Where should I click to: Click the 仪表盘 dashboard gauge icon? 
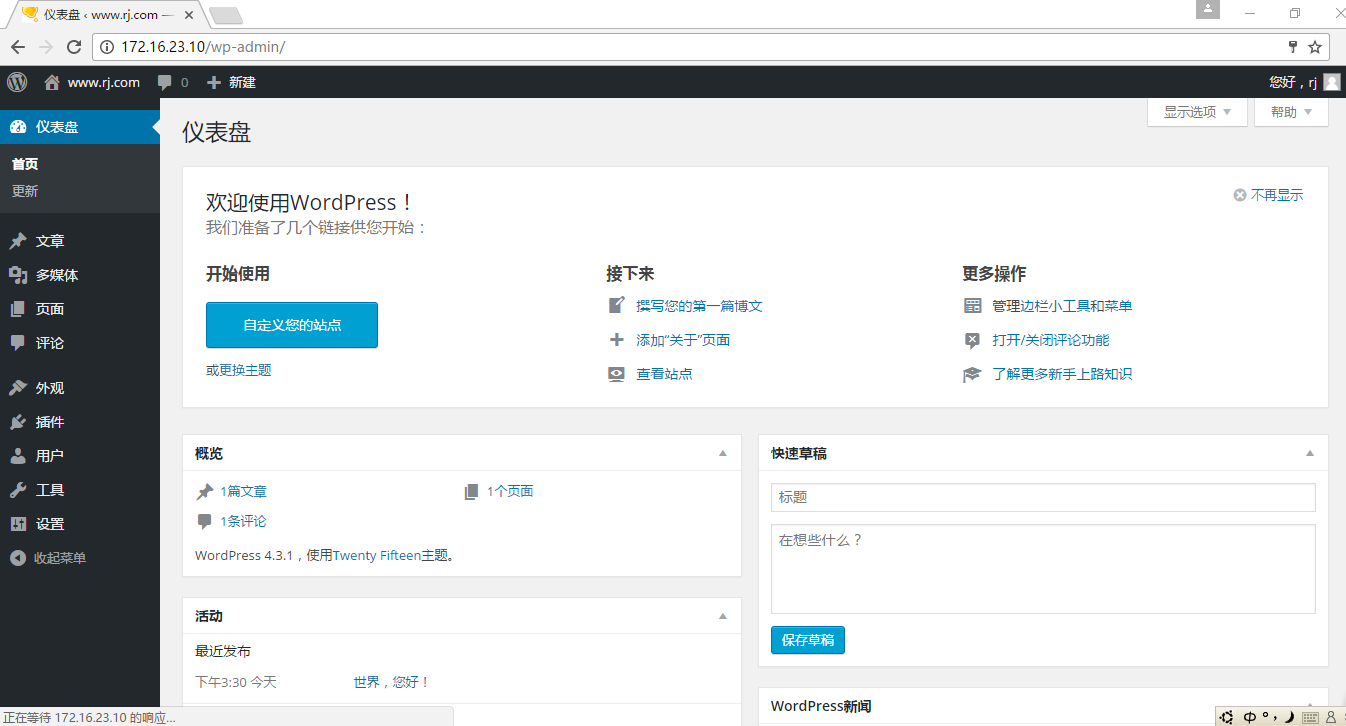[x=18, y=127]
